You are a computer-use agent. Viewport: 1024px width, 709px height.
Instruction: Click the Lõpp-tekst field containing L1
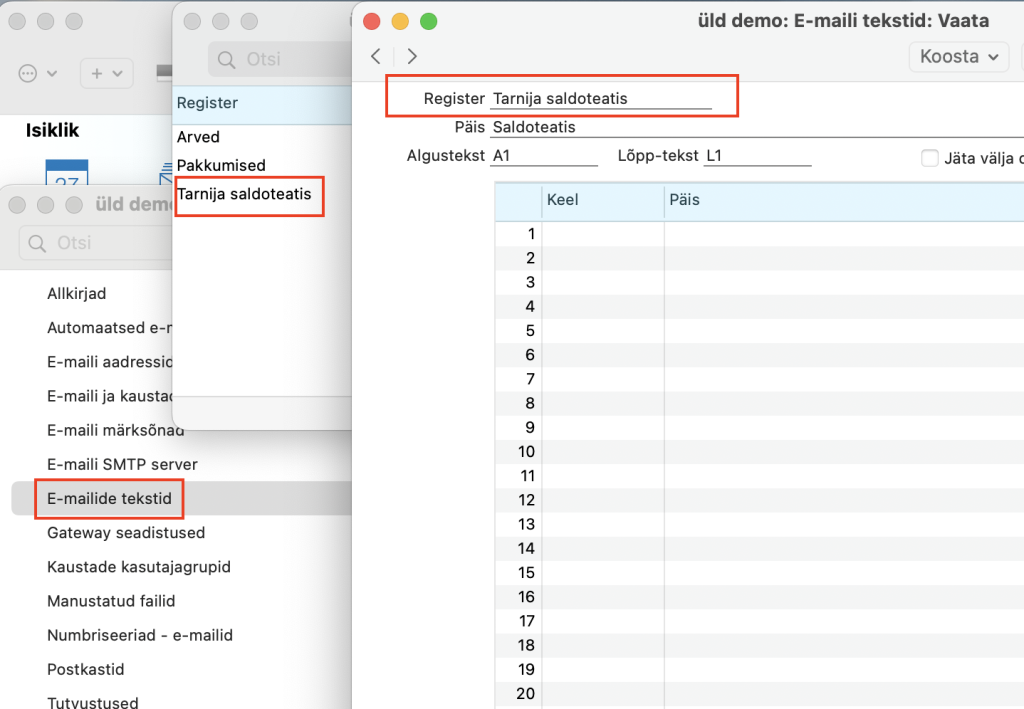756,156
